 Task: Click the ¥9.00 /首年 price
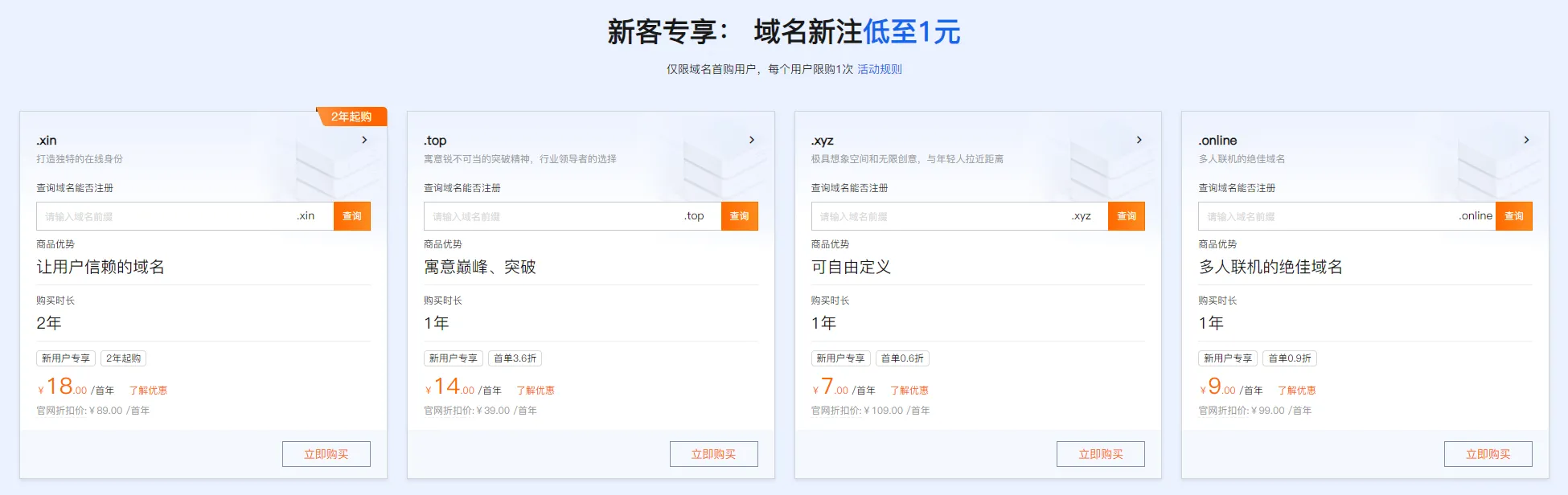click(x=1231, y=387)
